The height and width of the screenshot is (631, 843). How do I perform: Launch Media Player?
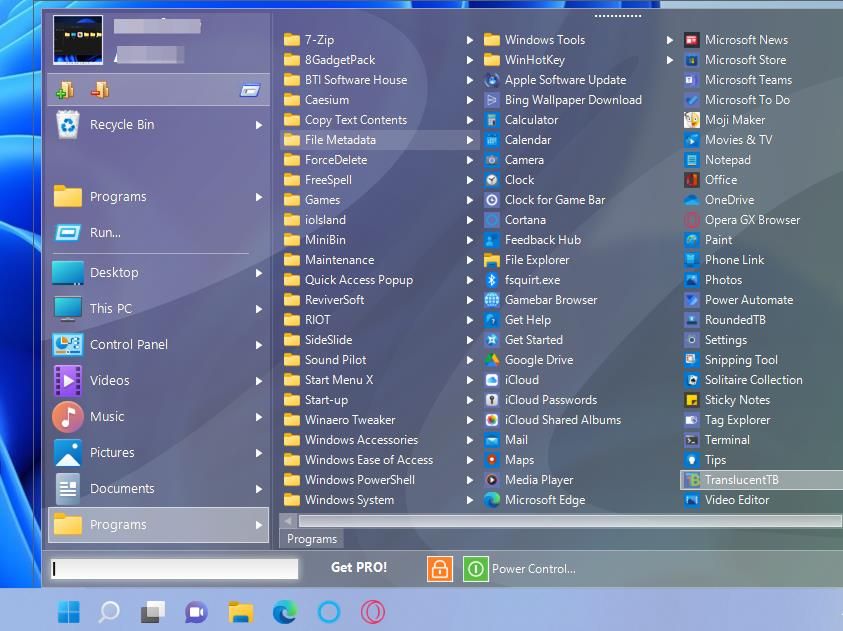(x=529, y=479)
